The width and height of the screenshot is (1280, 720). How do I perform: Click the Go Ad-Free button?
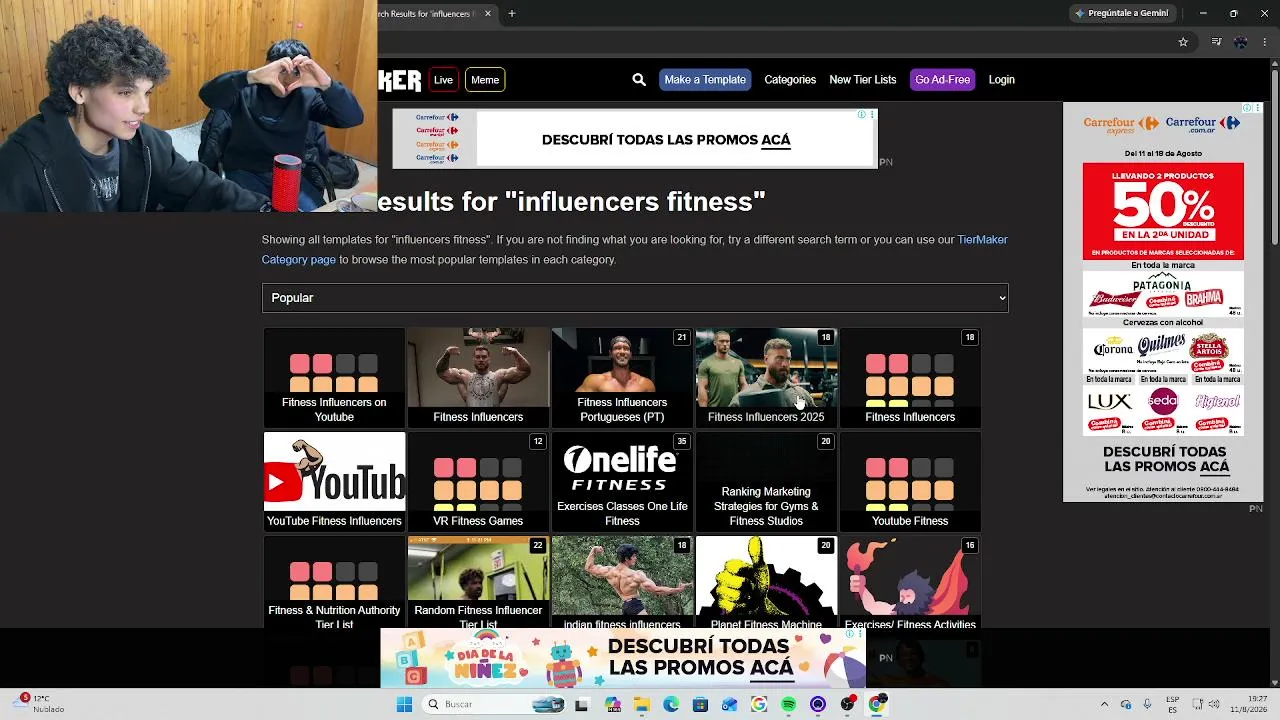942,80
